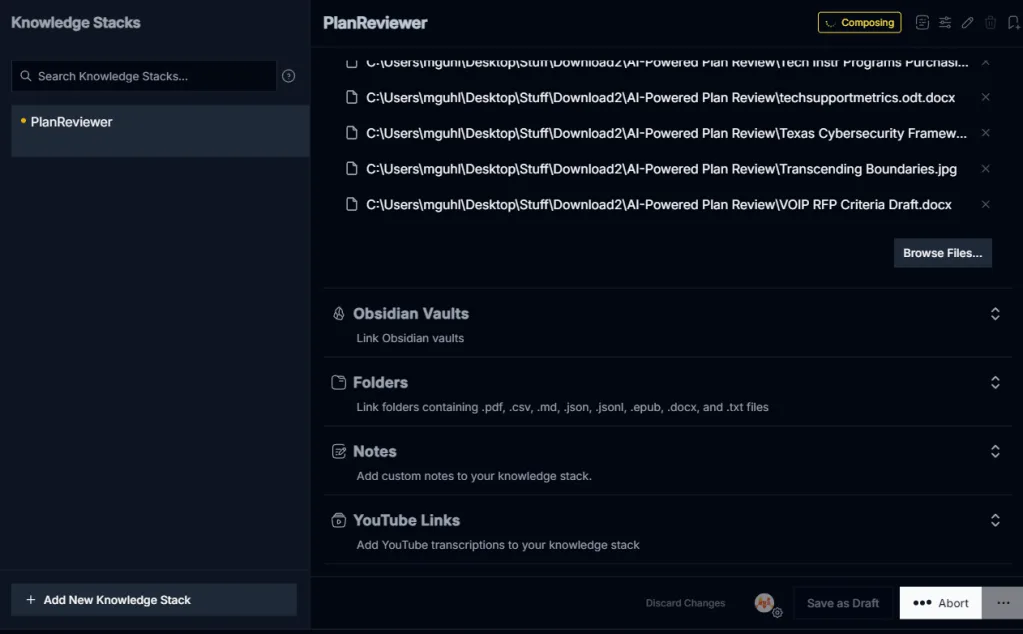Click the Composing status indicator
Screen dimensions: 1023x634
[x=860, y=23]
